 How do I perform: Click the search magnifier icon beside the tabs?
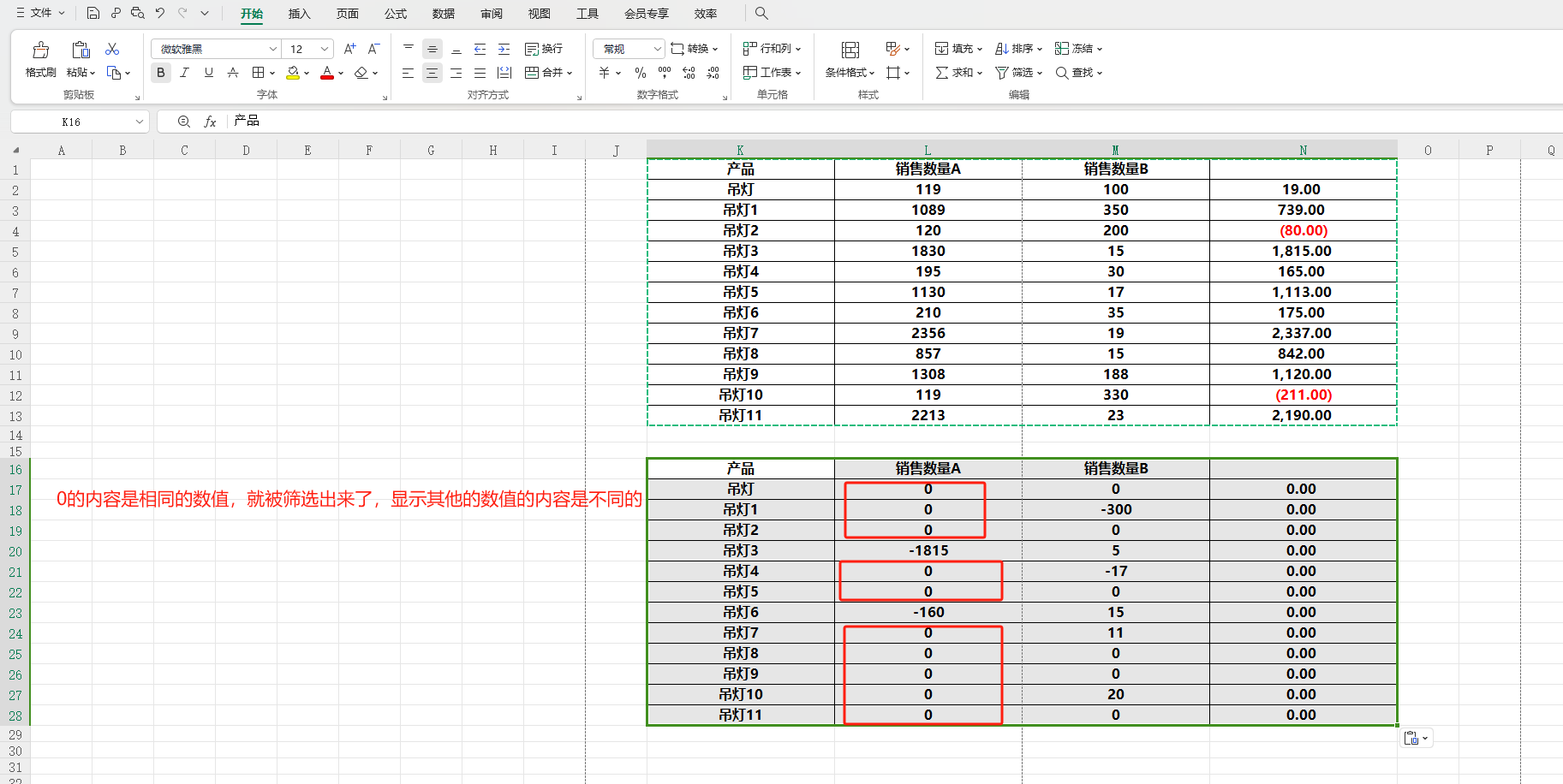pyautogui.click(x=761, y=13)
